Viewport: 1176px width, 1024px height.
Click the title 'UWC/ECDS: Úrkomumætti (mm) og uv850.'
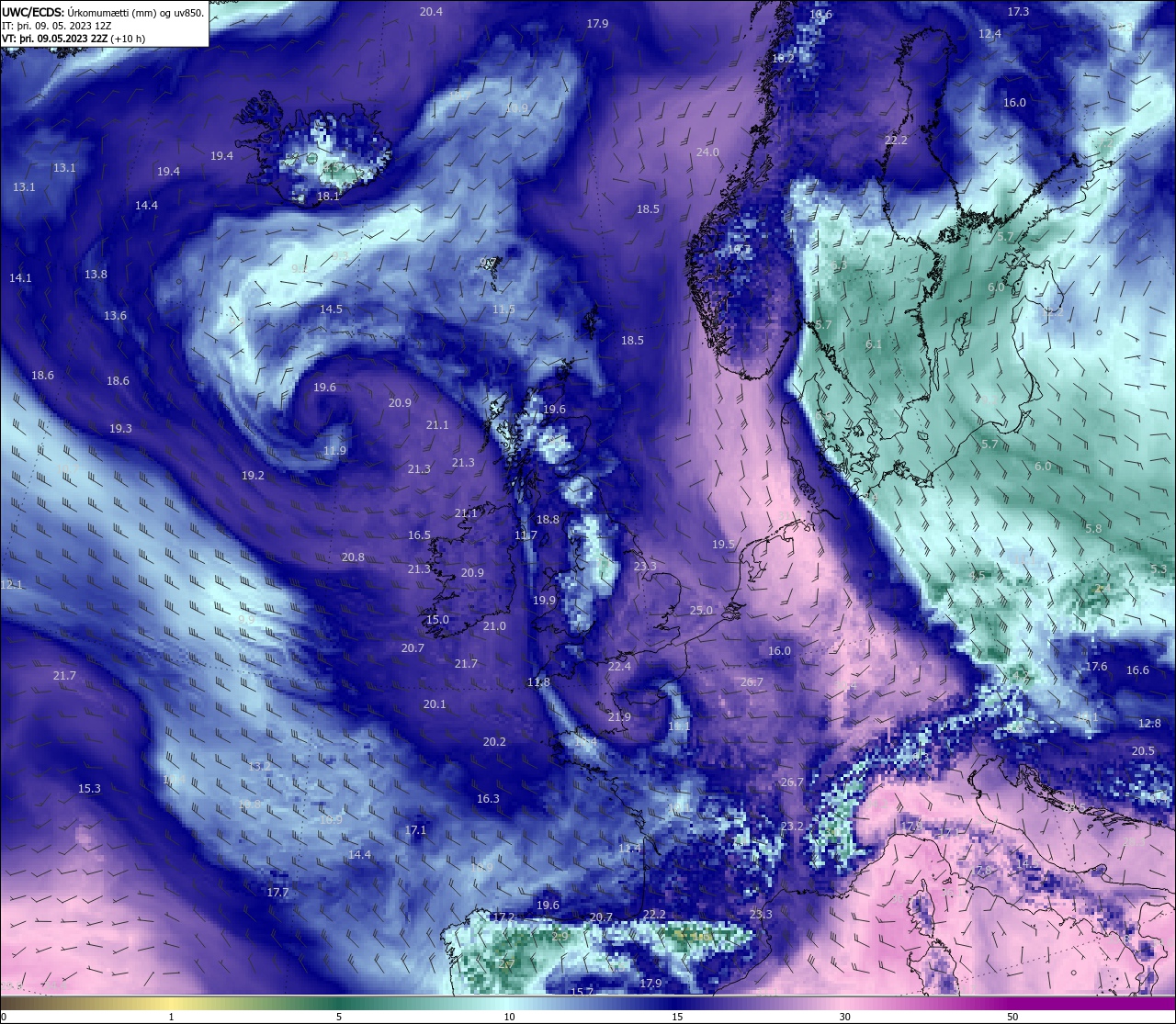pyautogui.click(x=103, y=12)
